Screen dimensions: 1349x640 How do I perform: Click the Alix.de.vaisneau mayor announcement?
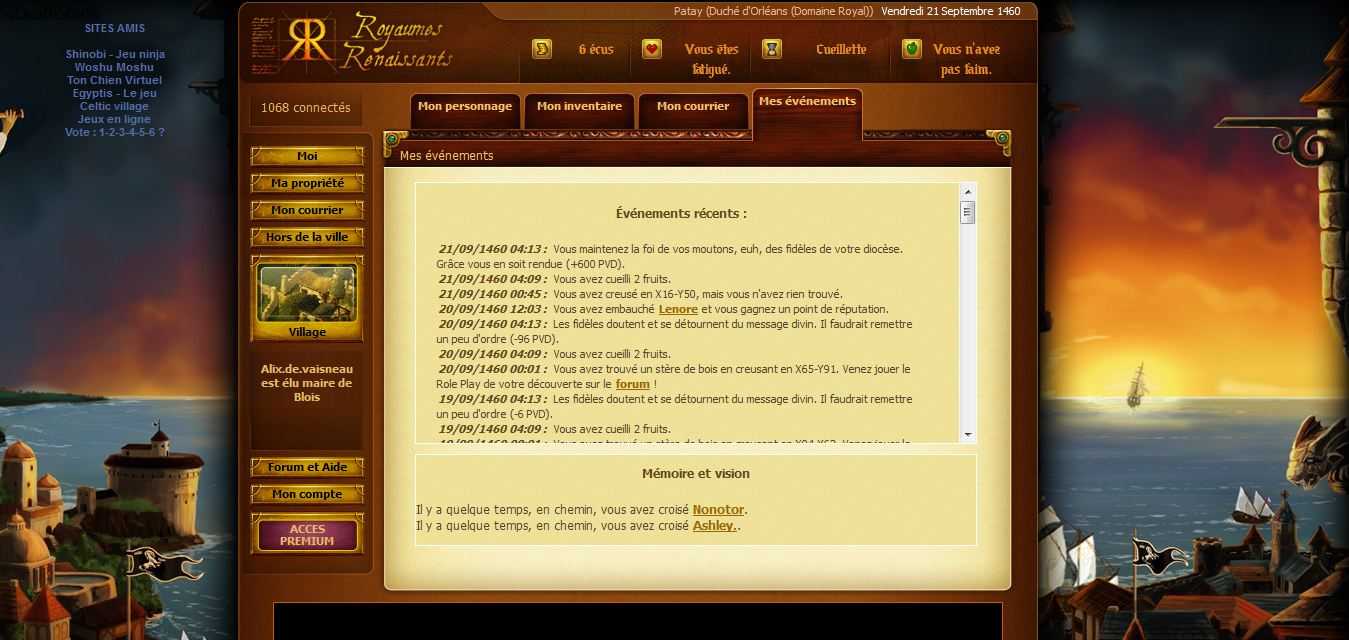(307, 383)
